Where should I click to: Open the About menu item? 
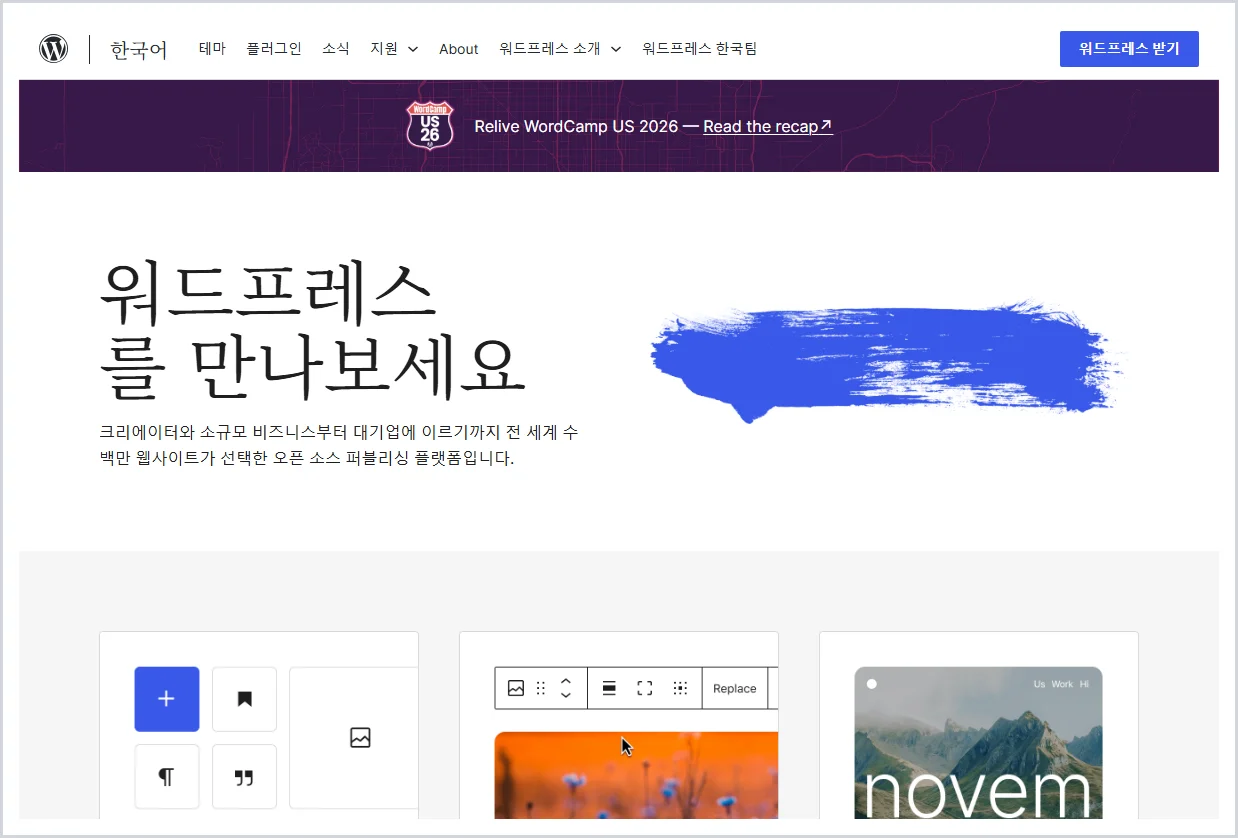[x=459, y=49]
